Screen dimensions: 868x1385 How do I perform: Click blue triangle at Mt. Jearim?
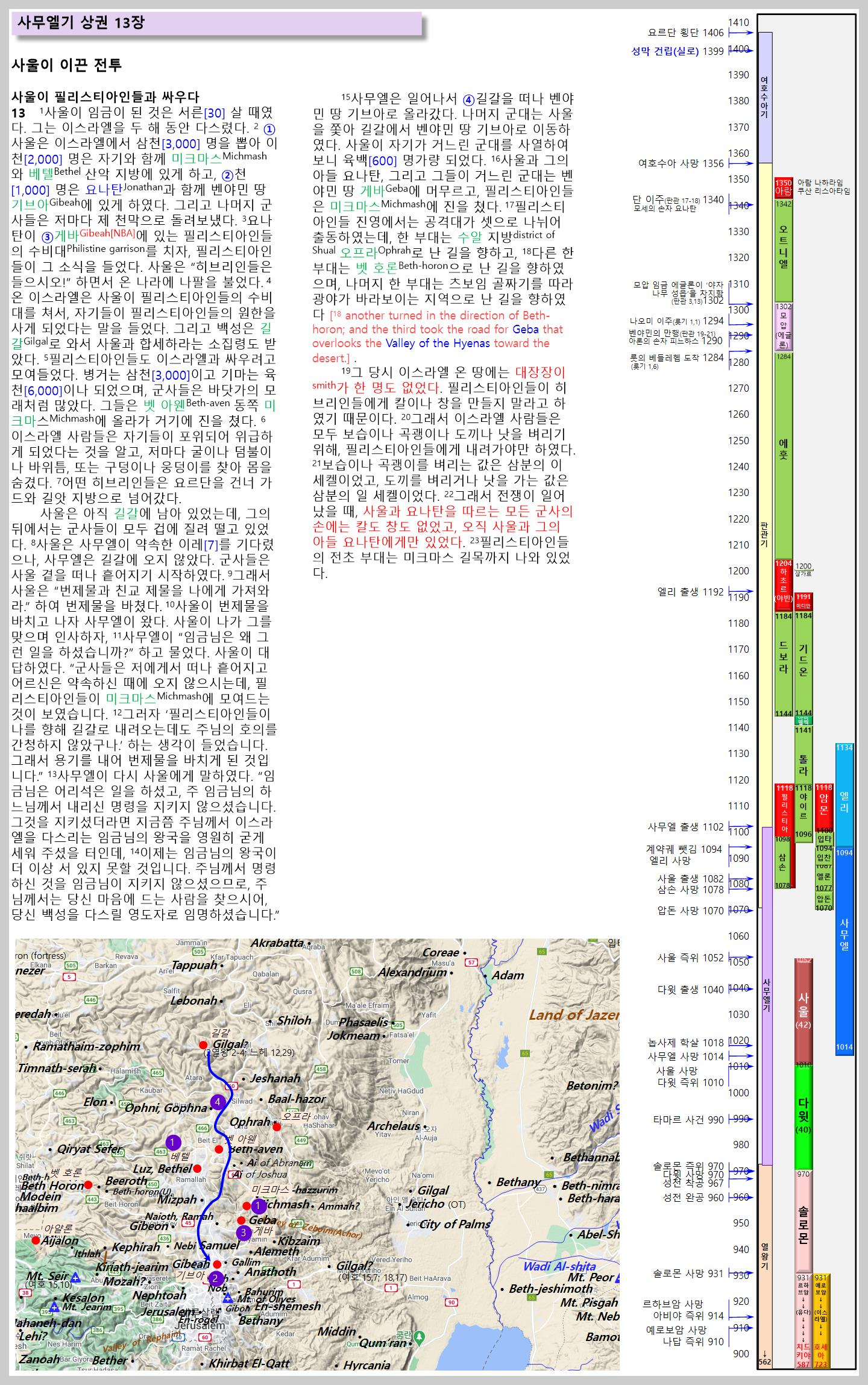pos(54,1306)
